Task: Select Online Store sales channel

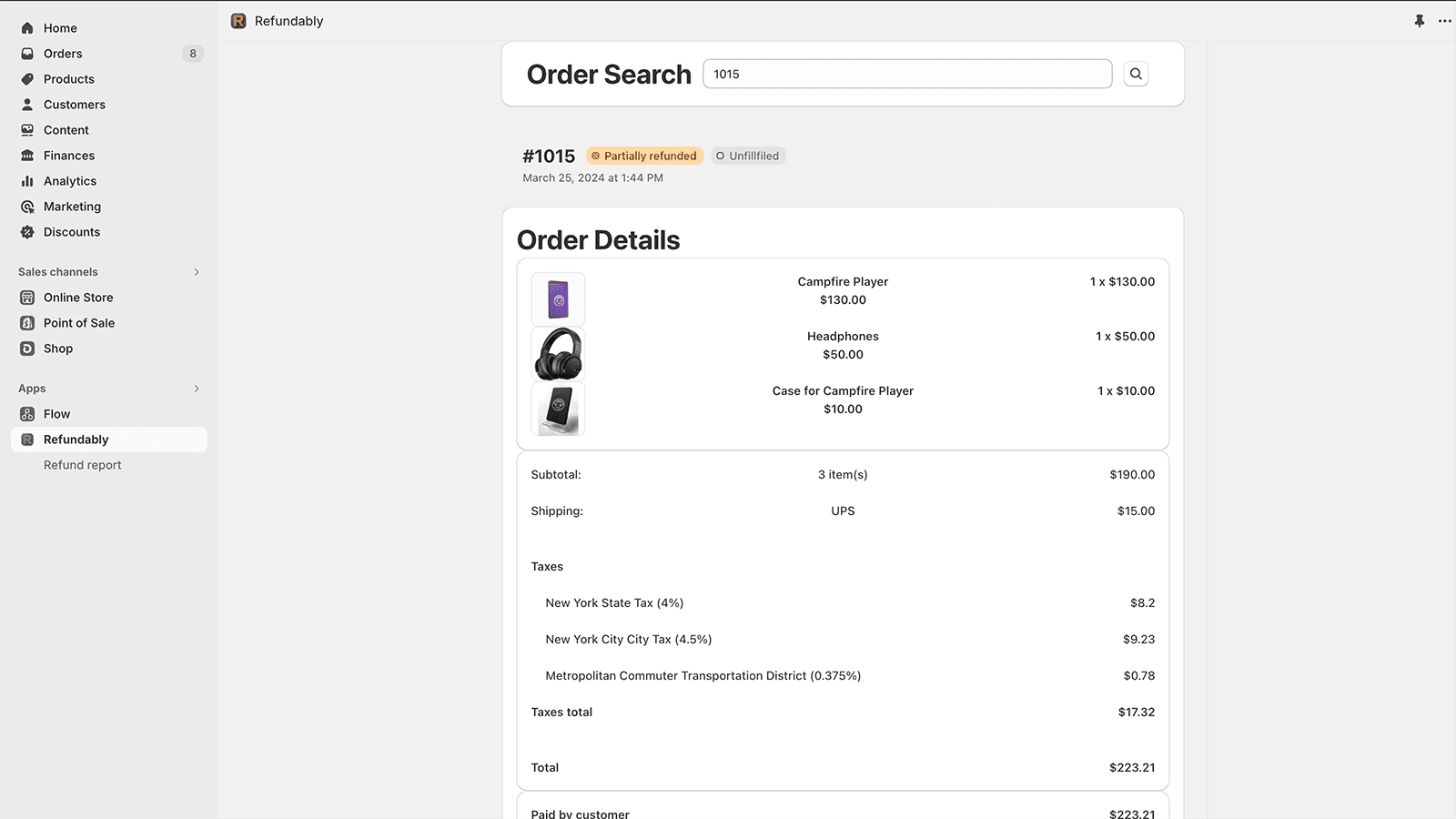Action: (x=78, y=298)
